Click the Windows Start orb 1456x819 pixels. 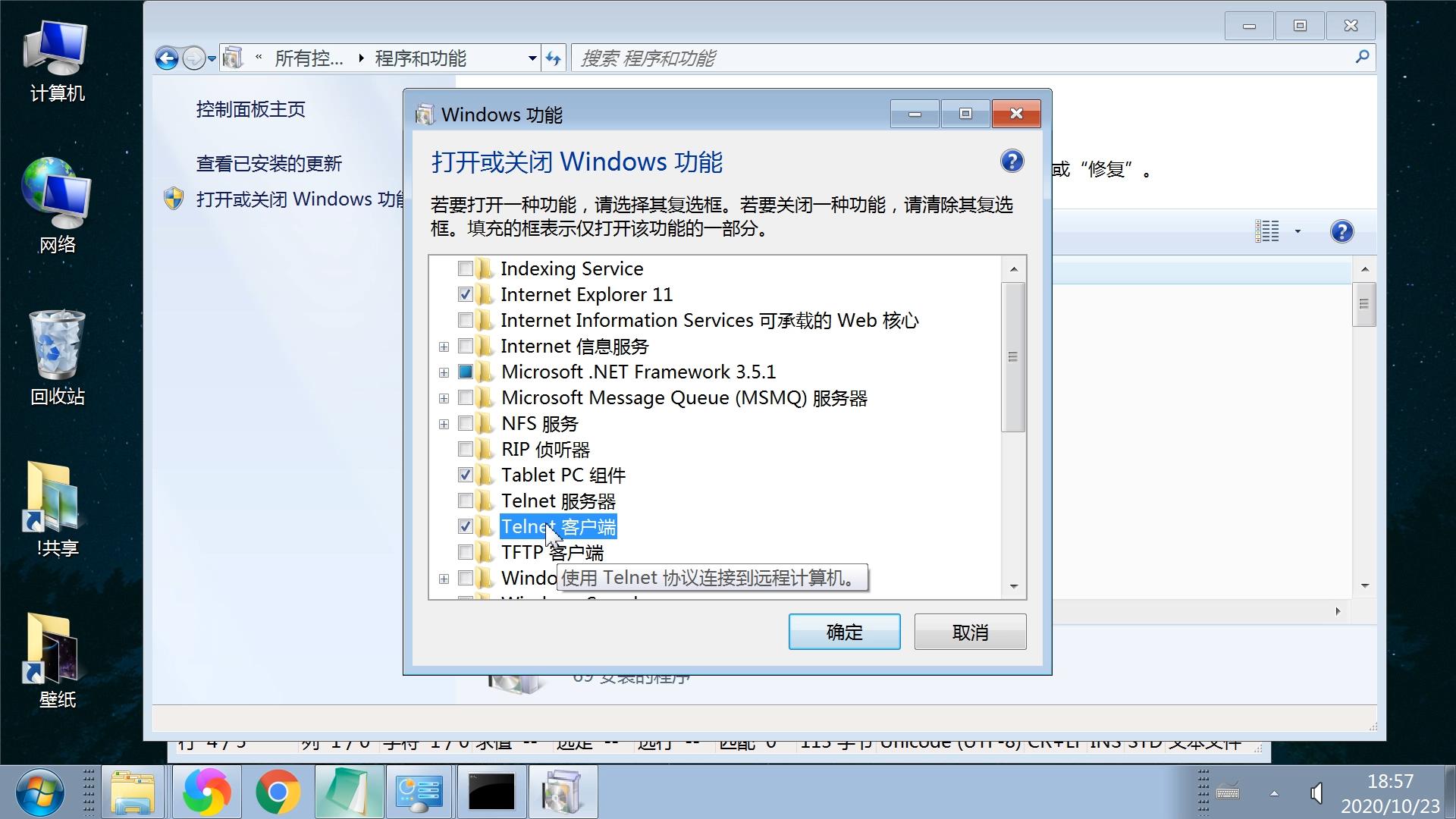coord(39,792)
